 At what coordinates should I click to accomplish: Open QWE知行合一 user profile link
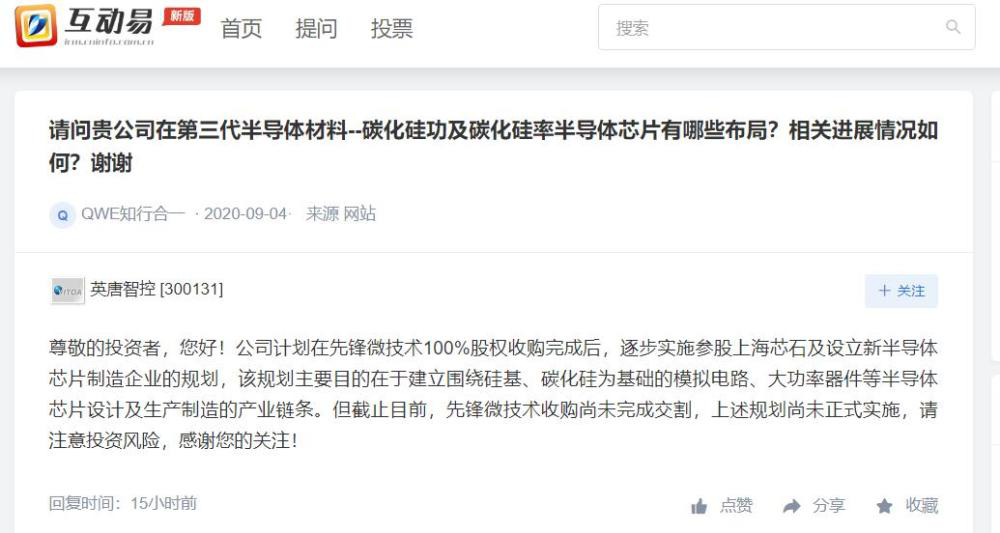point(133,214)
